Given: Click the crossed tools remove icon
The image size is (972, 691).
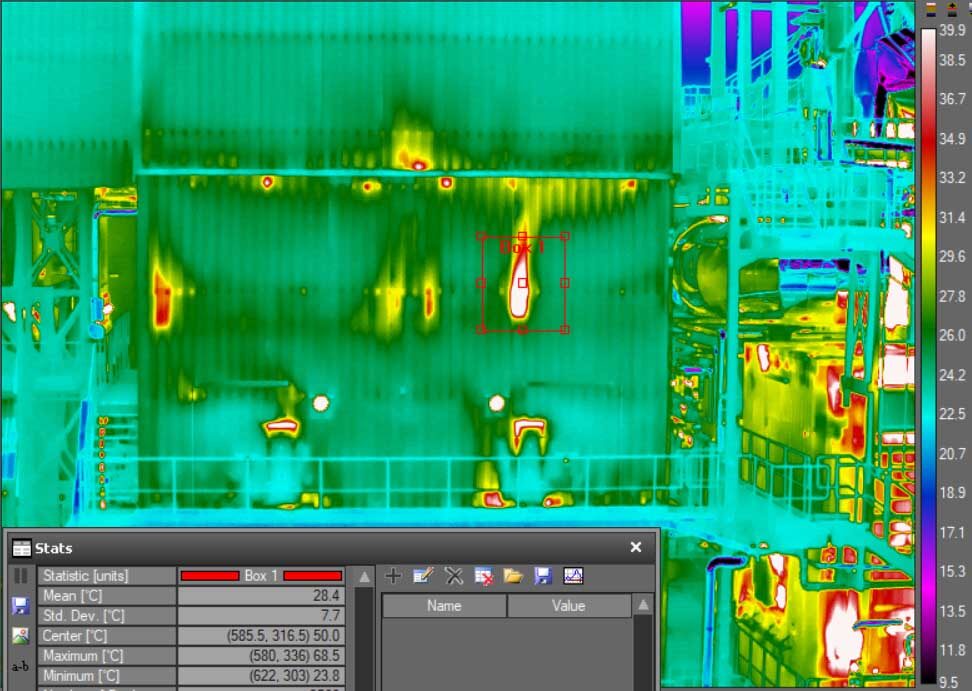Looking at the screenshot, I should (x=453, y=576).
